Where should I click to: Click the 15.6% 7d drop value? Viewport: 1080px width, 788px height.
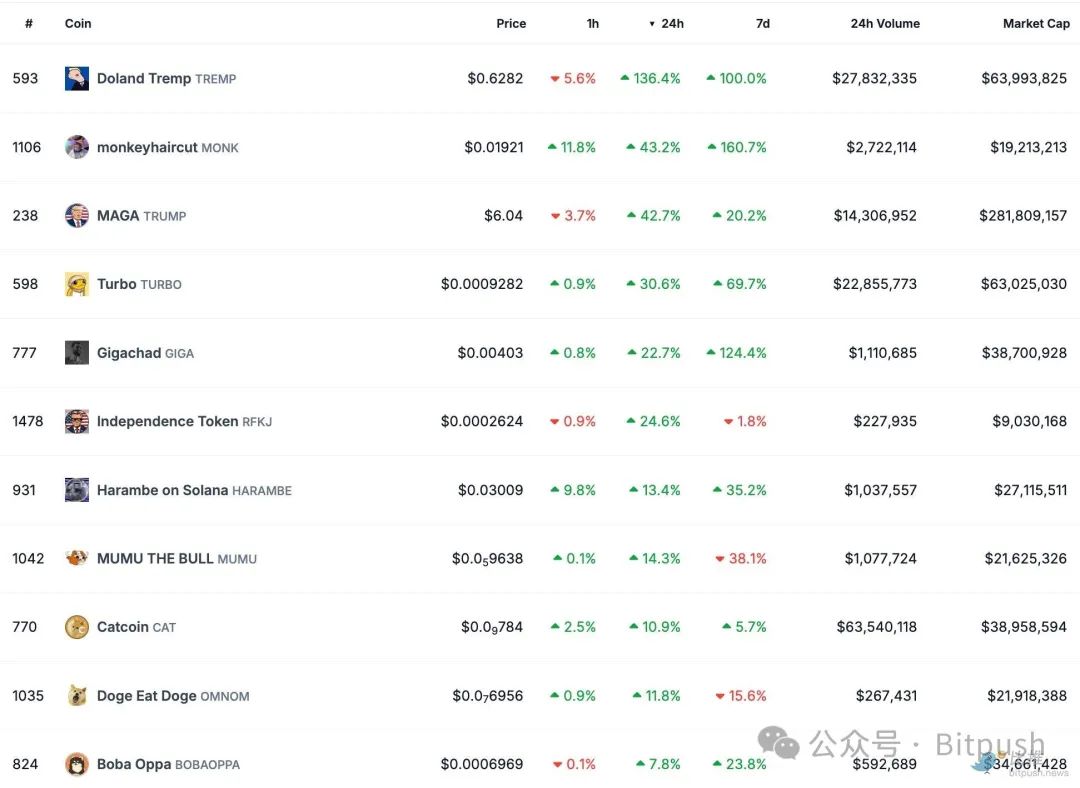click(747, 696)
